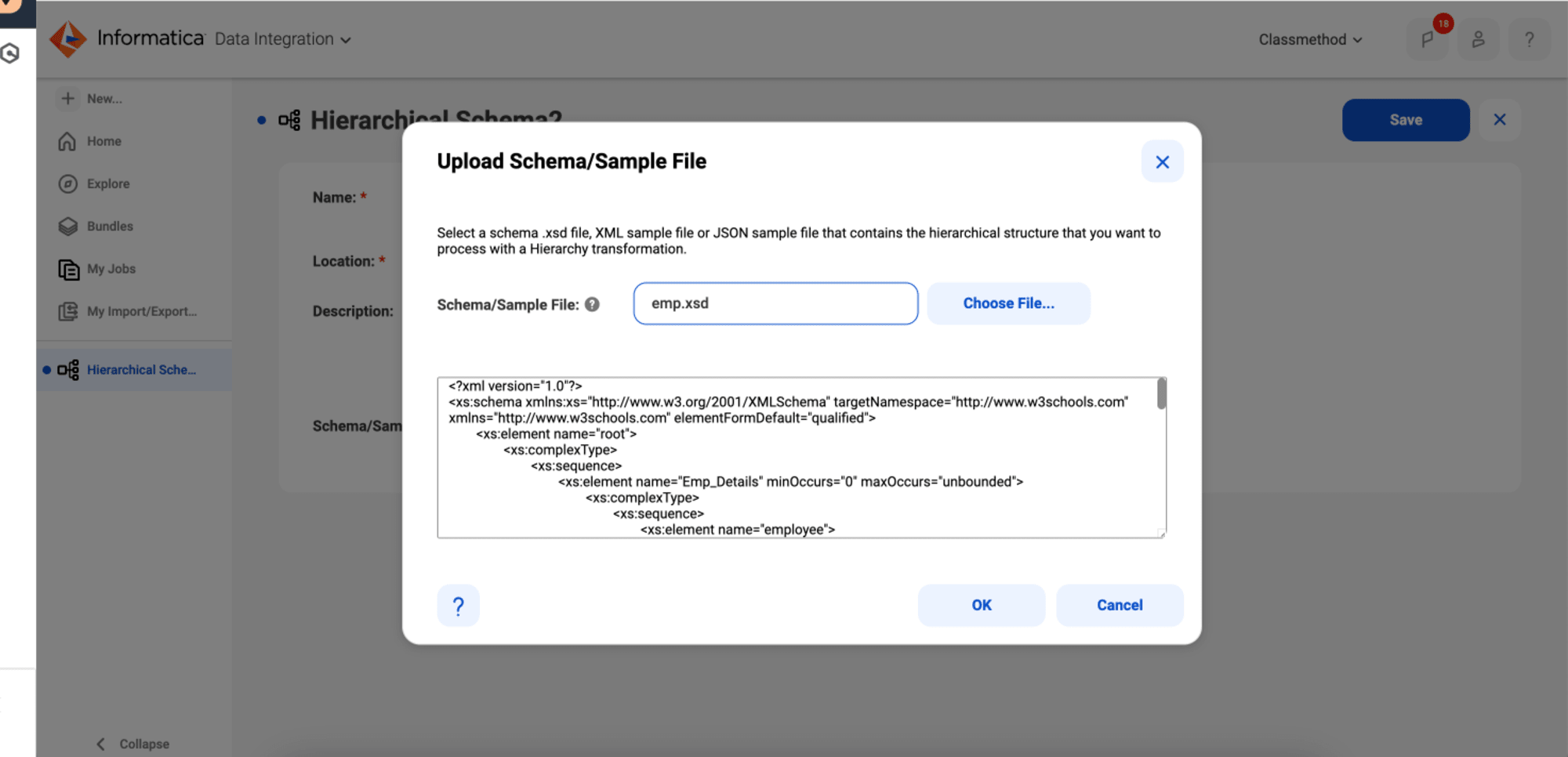Cancel the schema upload dialog

pyautogui.click(x=1120, y=605)
